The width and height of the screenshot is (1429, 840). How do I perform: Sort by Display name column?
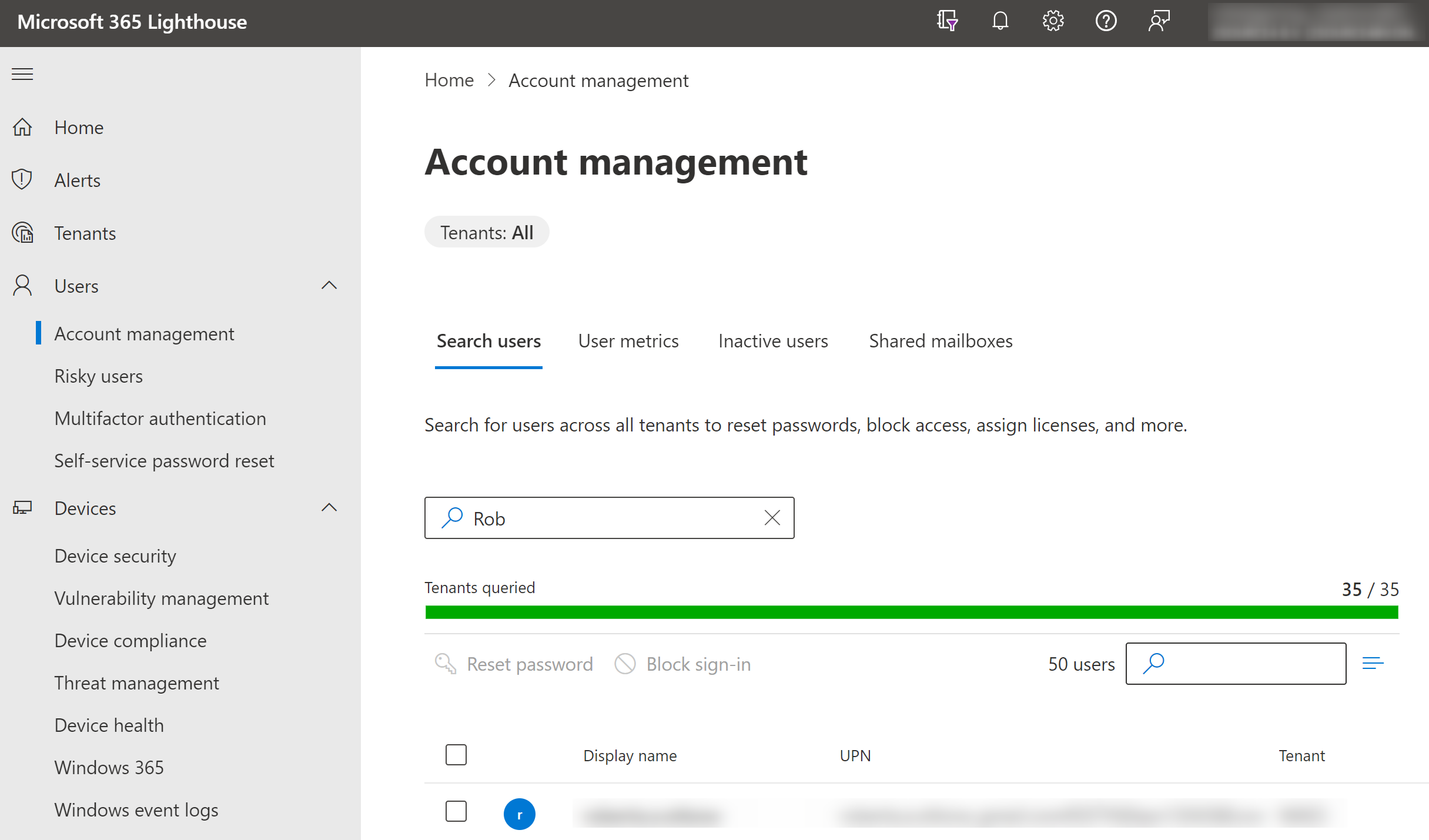click(x=630, y=756)
